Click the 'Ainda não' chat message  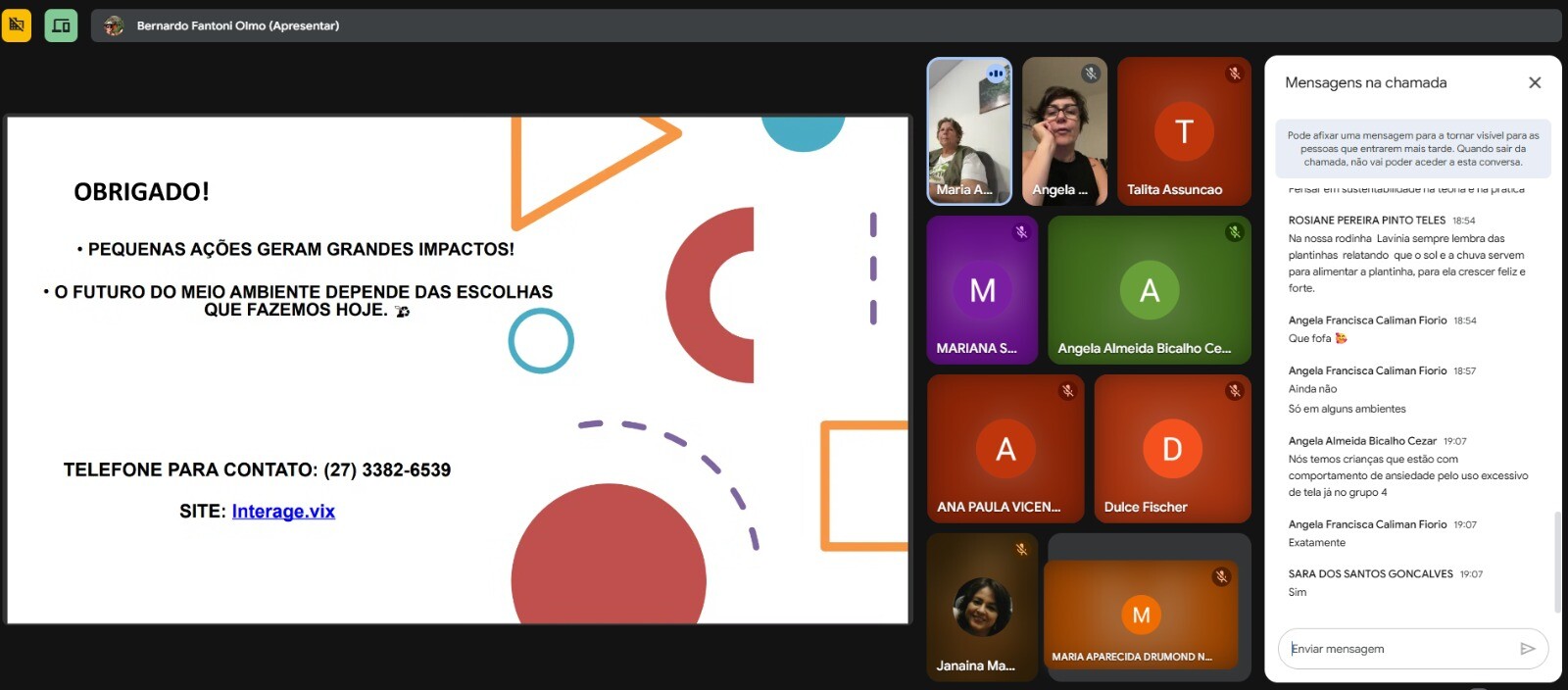pos(1312,389)
